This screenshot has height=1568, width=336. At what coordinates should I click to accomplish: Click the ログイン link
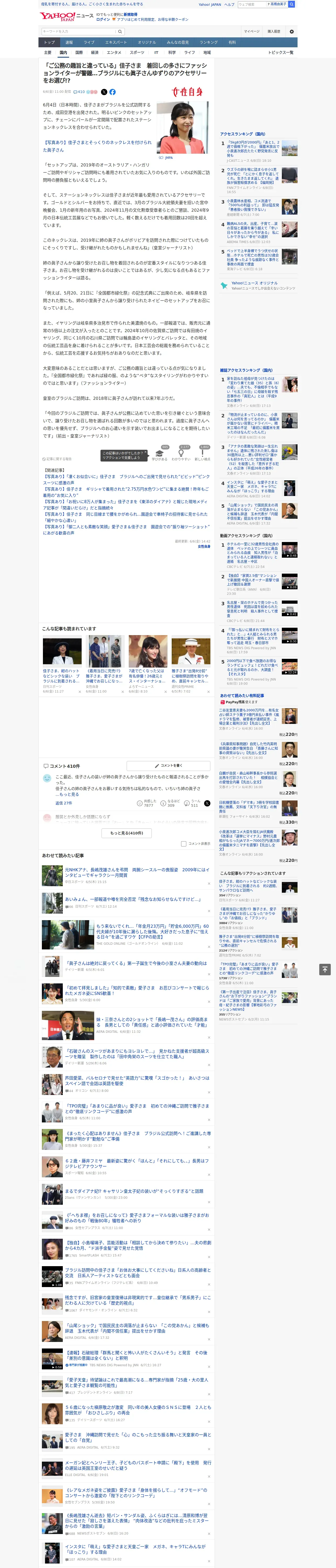[103, 20]
